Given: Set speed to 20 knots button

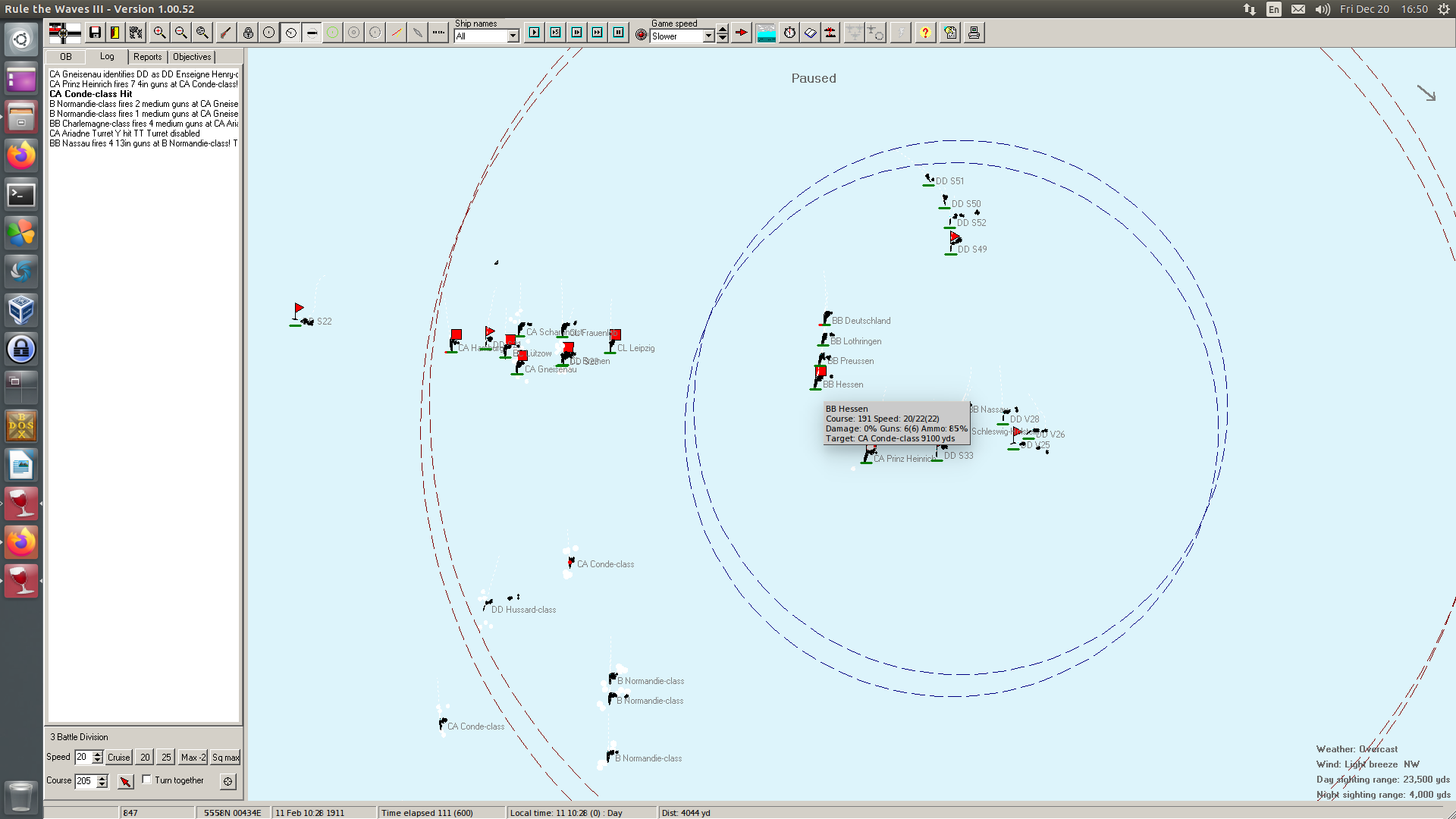Looking at the screenshot, I should pos(145,757).
